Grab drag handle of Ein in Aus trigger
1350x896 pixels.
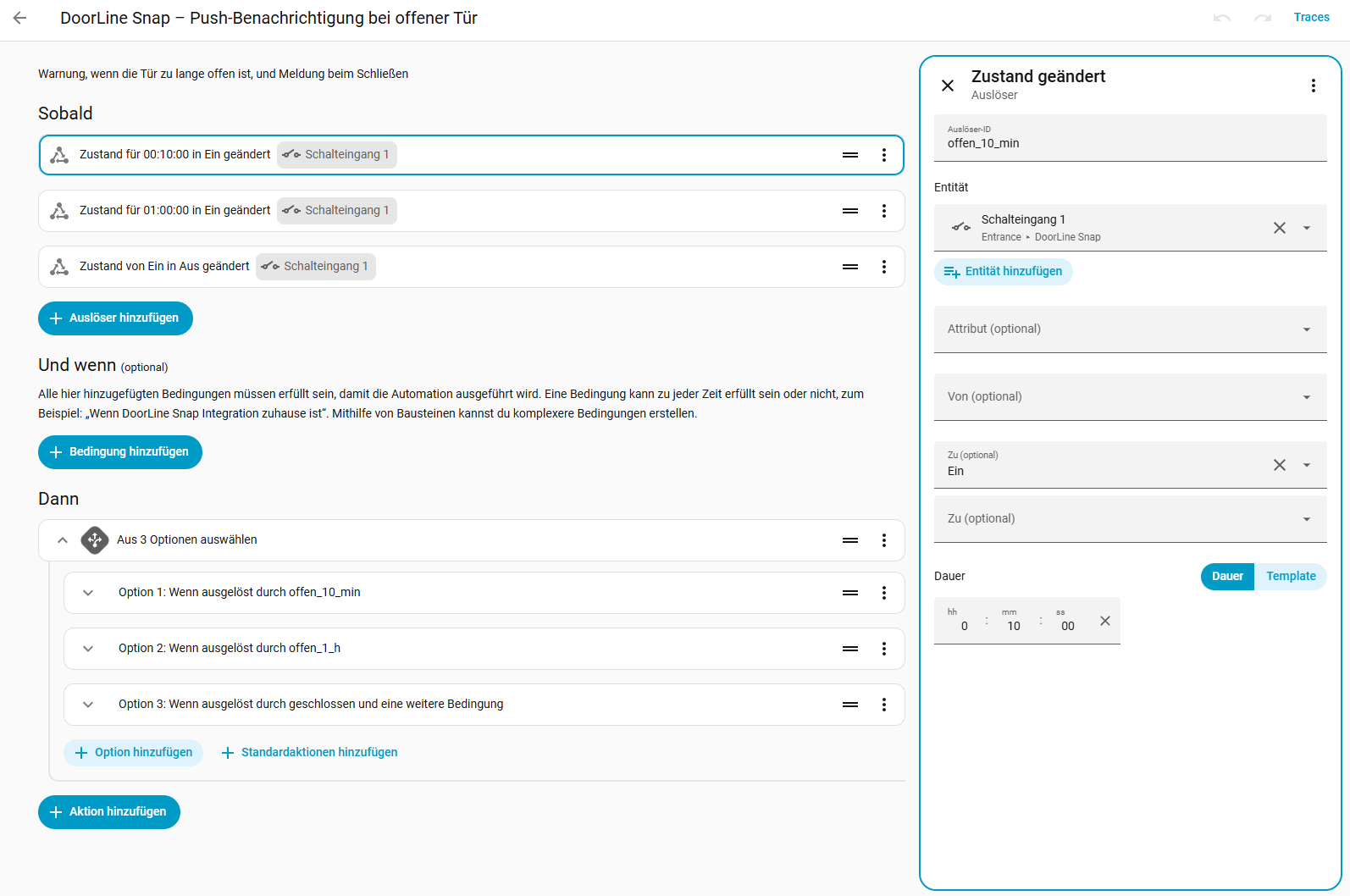tap(850, 267)
